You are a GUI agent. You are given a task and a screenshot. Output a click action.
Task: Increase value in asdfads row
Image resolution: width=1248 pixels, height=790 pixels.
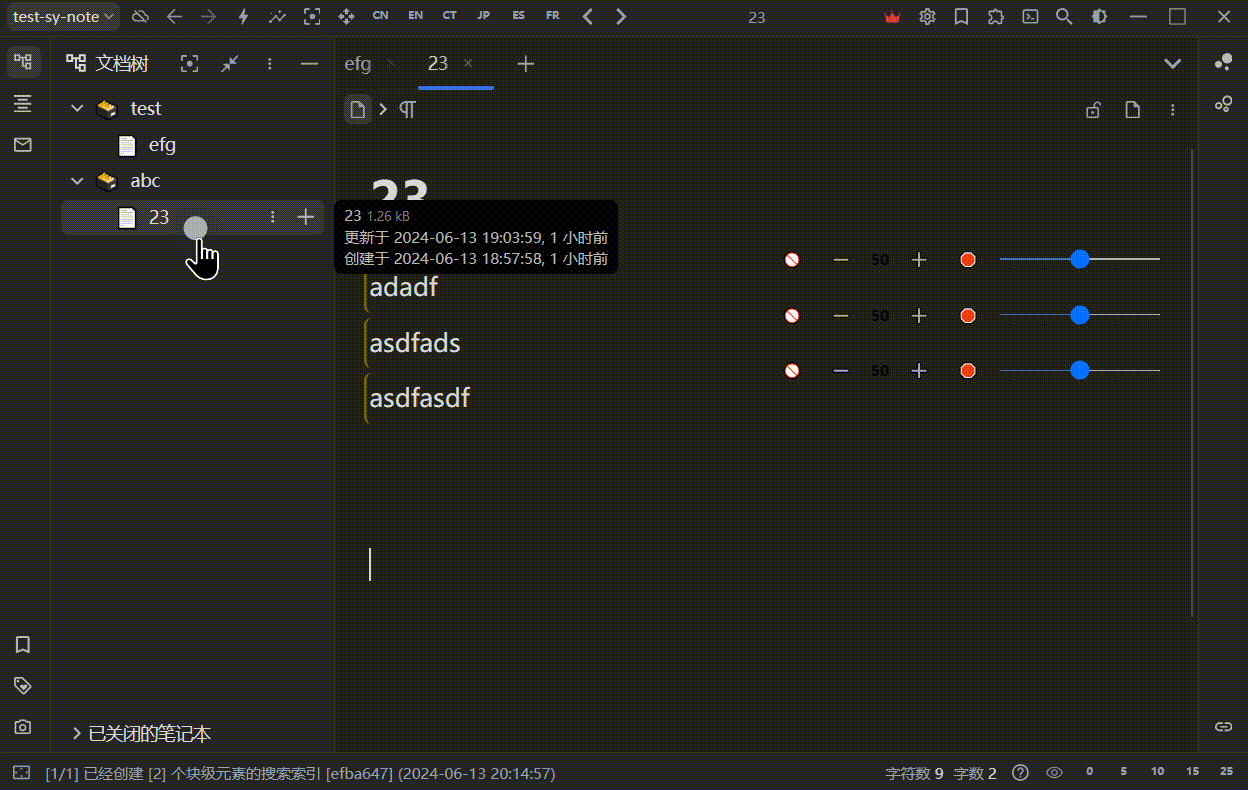coord(919,316)
